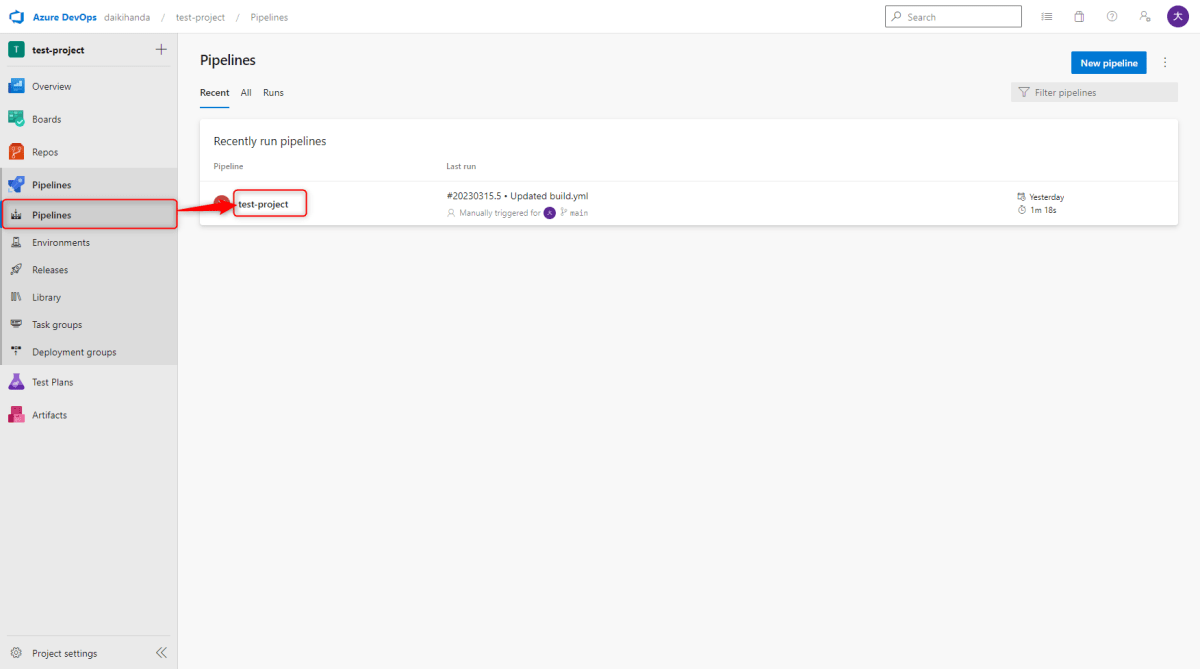Click the failed status icon of test-project
The width and height of the screenshot is (1200, 669).
tap(221, 204)
